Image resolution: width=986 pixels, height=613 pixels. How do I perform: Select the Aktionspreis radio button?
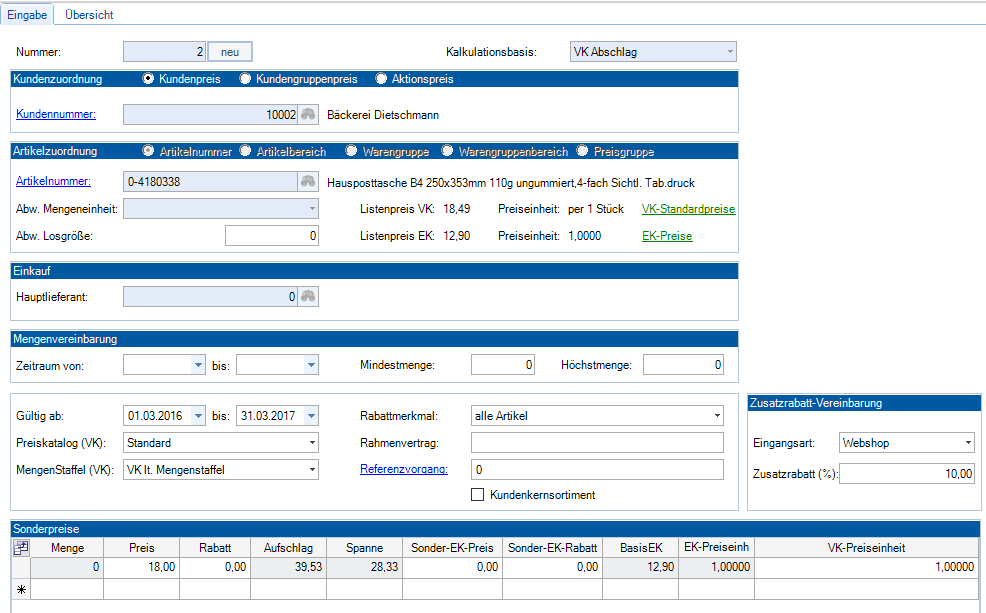[x=381, y=79]
